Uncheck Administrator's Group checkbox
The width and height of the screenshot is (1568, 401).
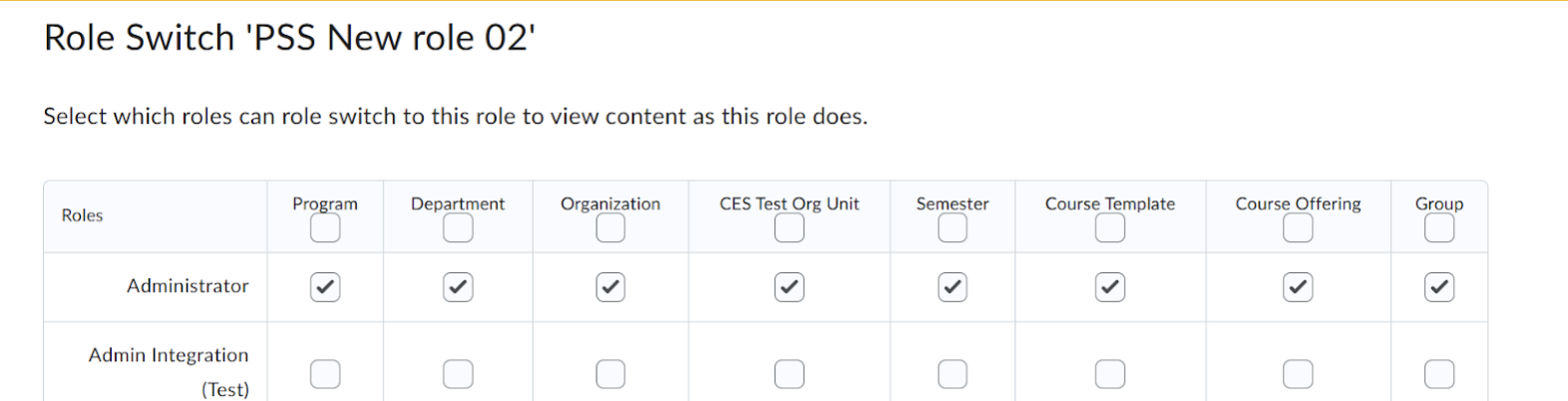pyautogui.click(x=1439, y=287)
